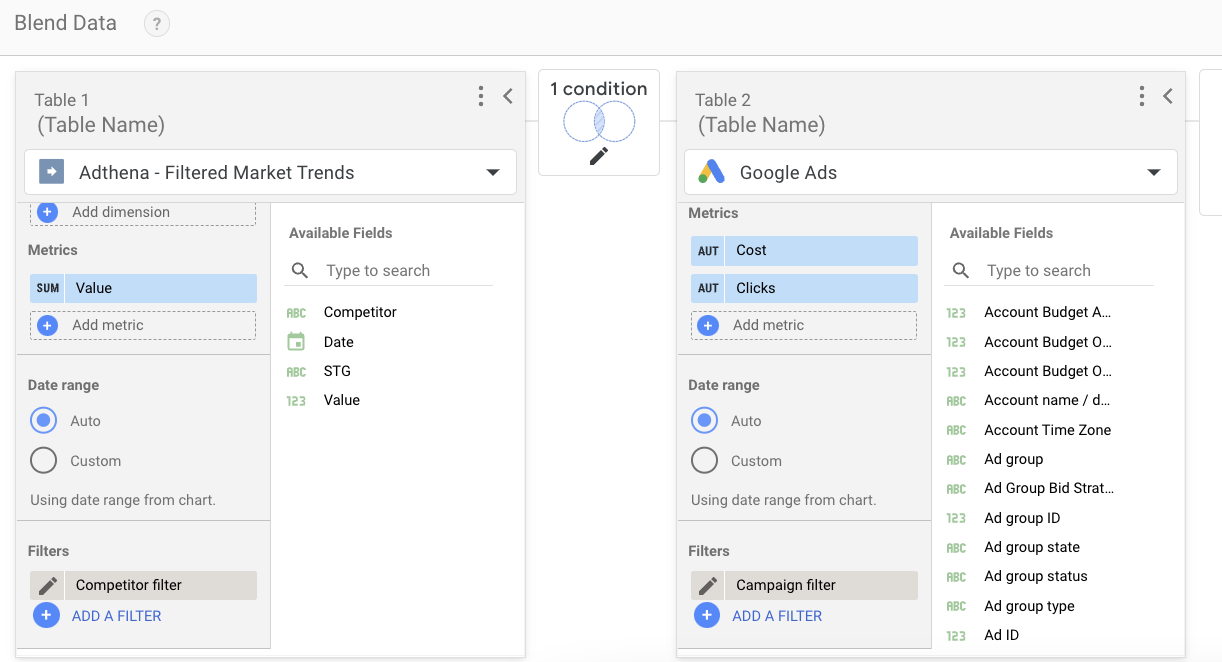Select the Clicks metric chip
1222x662 pixels.
[804, 288]
